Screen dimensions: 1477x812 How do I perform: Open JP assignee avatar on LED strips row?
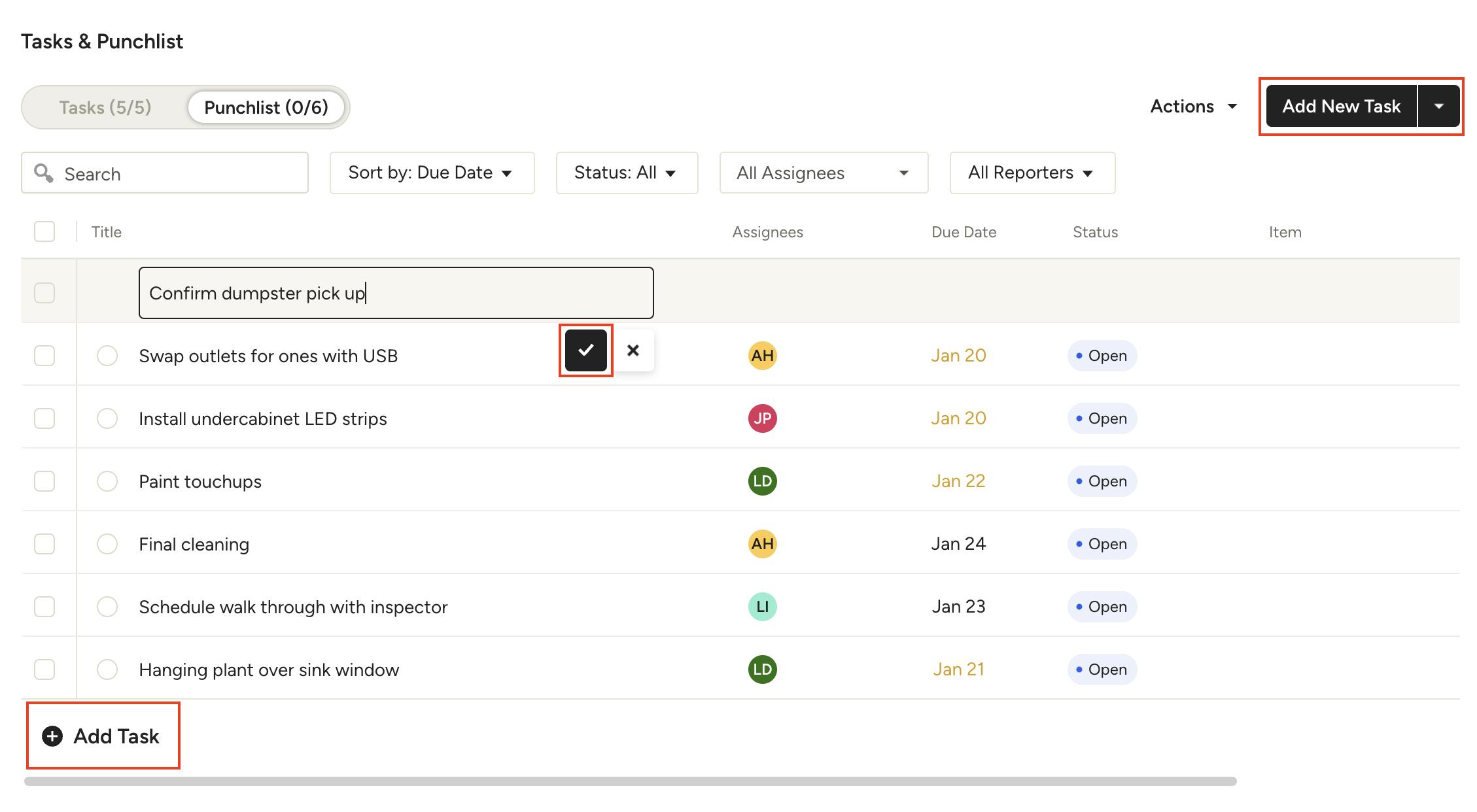pyautogui.click(x=762, y=418)
